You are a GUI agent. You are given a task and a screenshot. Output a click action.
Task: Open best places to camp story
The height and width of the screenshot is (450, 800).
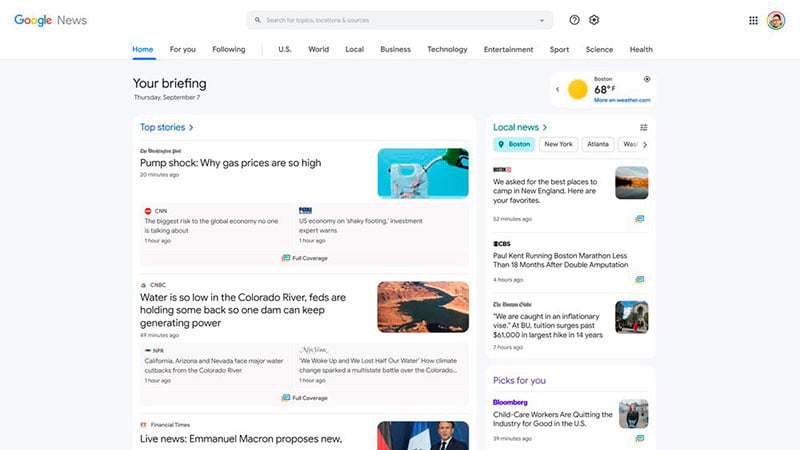click(545, 191)
